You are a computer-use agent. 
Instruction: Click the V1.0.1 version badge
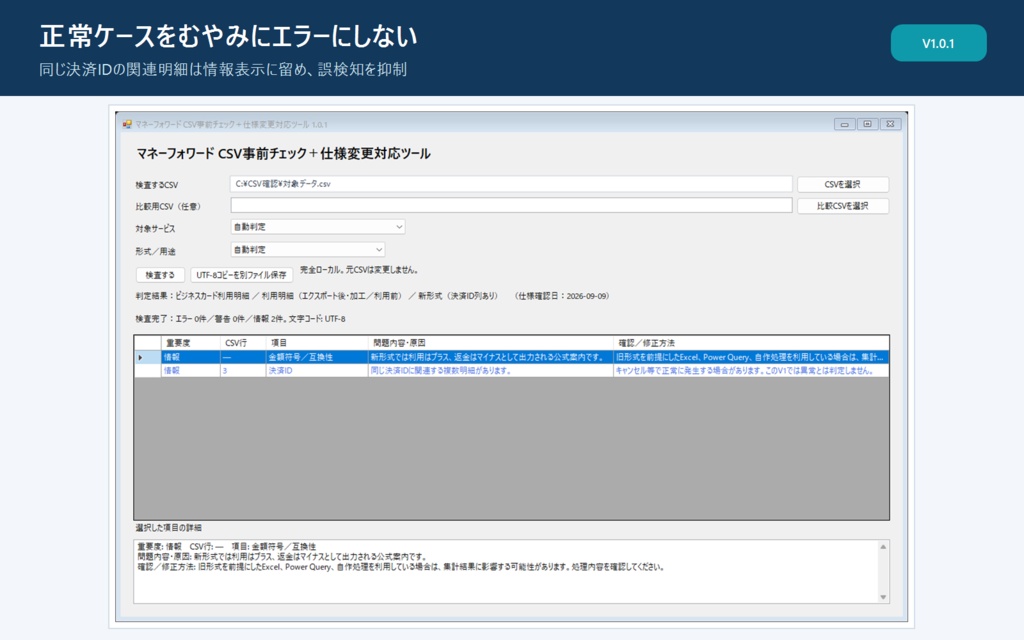pyautogui.click(x=938, y=43)
